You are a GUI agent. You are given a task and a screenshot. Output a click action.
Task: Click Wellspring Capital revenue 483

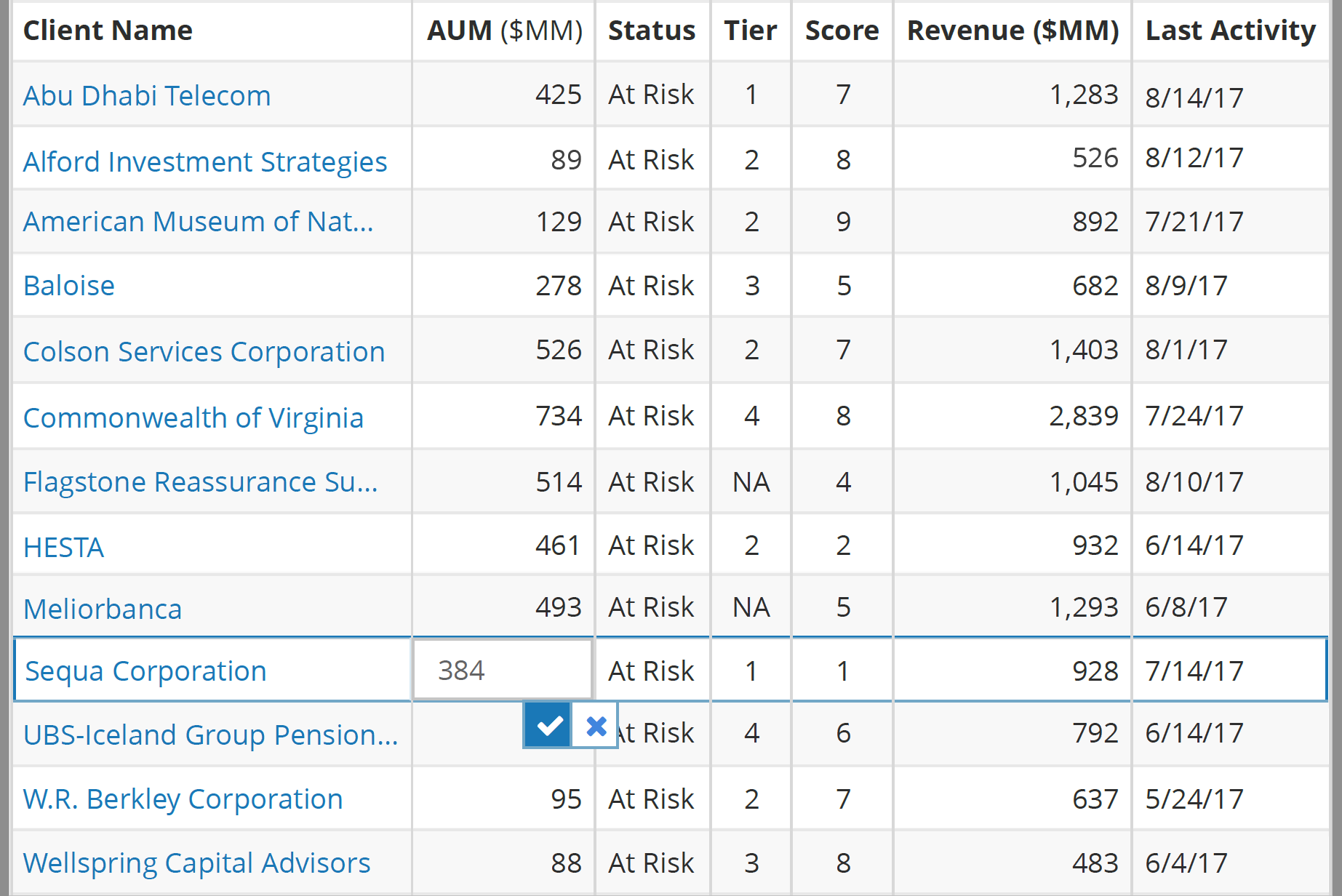click(x=1095, y=863)
